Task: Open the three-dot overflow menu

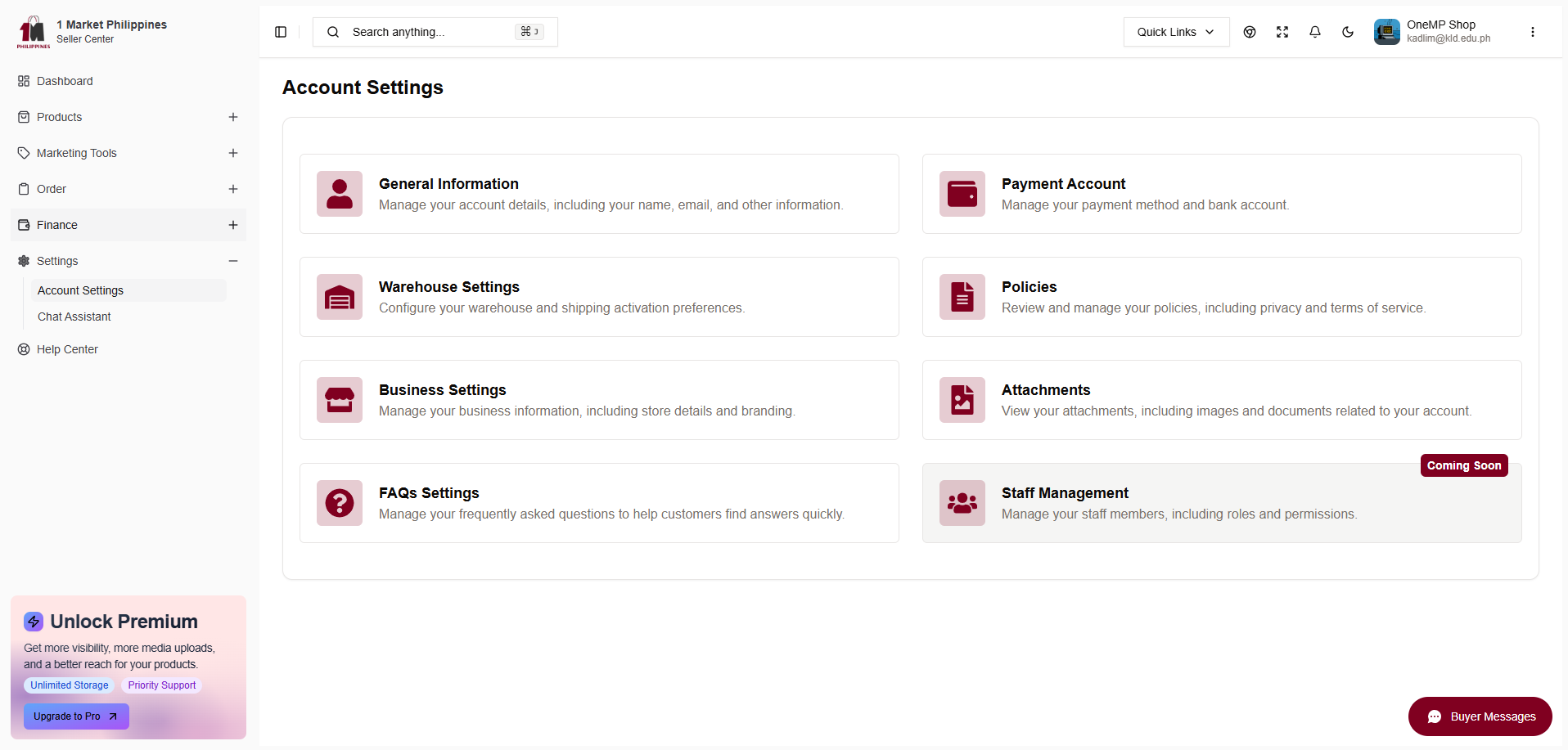Action: tap(1533, 32)
